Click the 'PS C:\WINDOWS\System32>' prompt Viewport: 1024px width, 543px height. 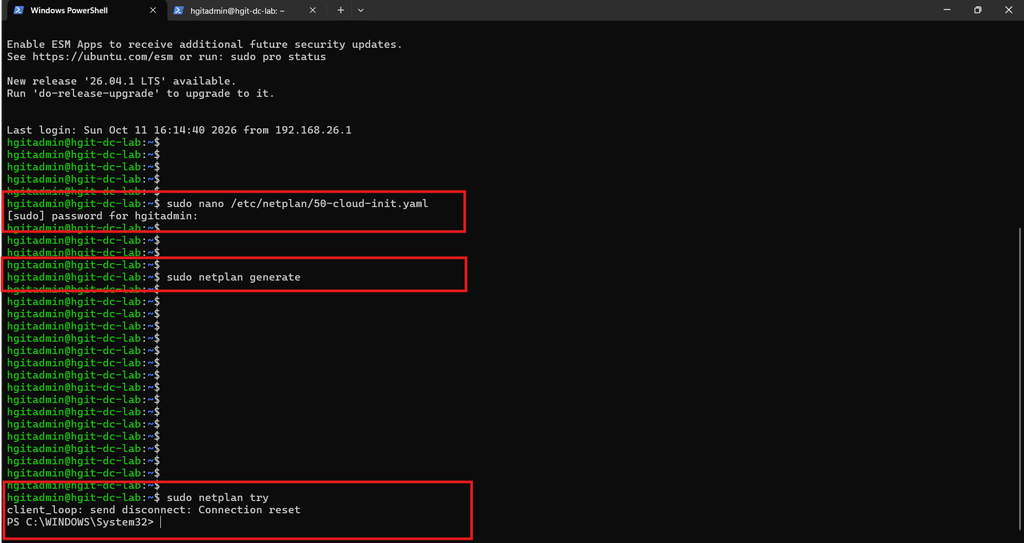80,522
